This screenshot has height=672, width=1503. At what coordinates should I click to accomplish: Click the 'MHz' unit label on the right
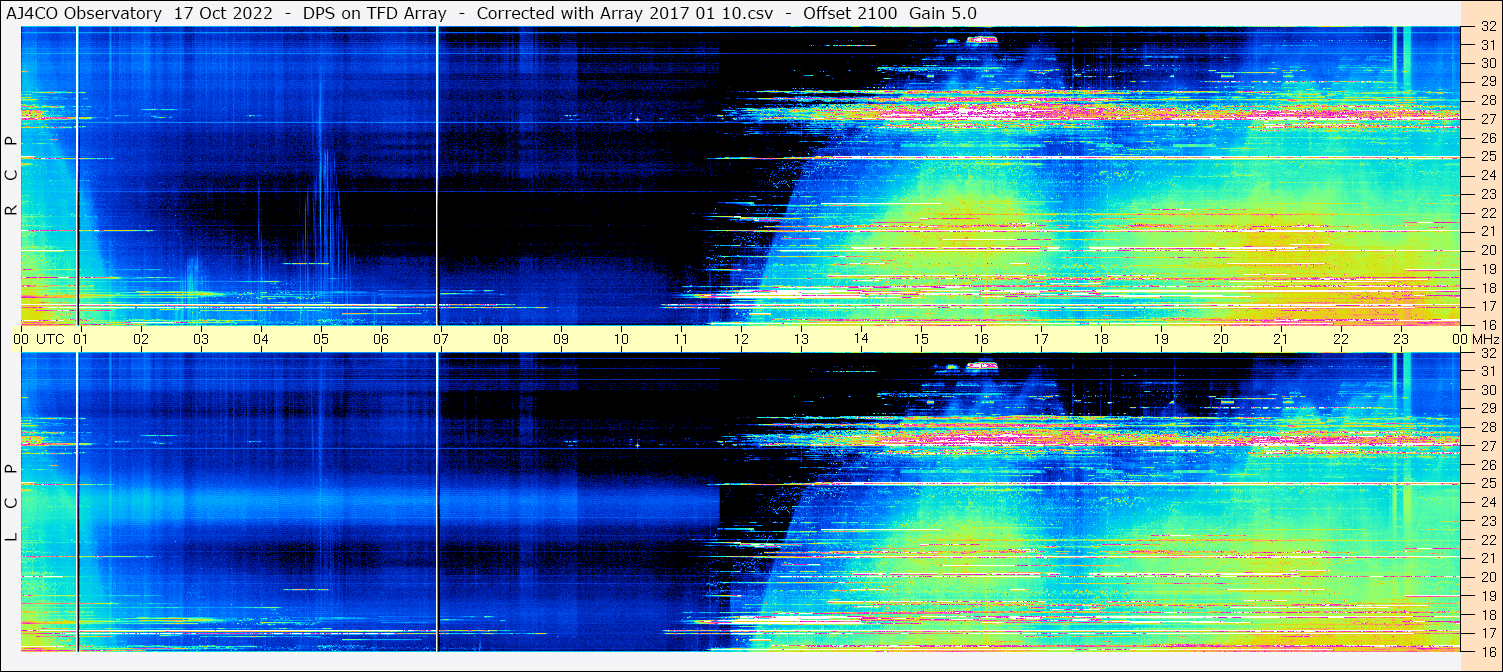click(1481, 339)
